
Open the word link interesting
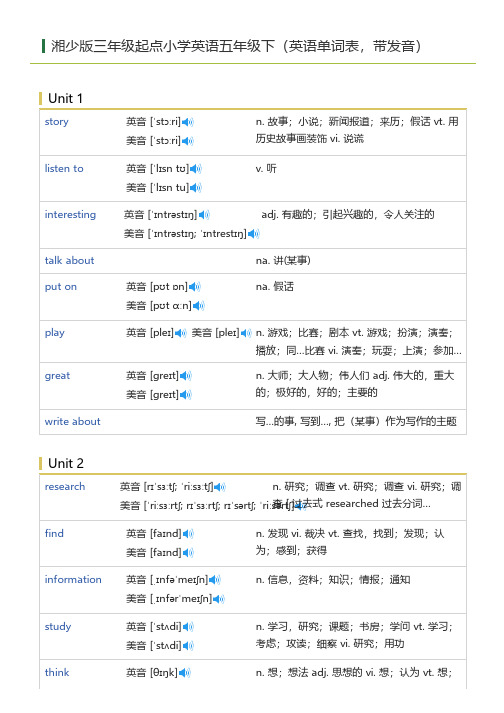point(70,215)
